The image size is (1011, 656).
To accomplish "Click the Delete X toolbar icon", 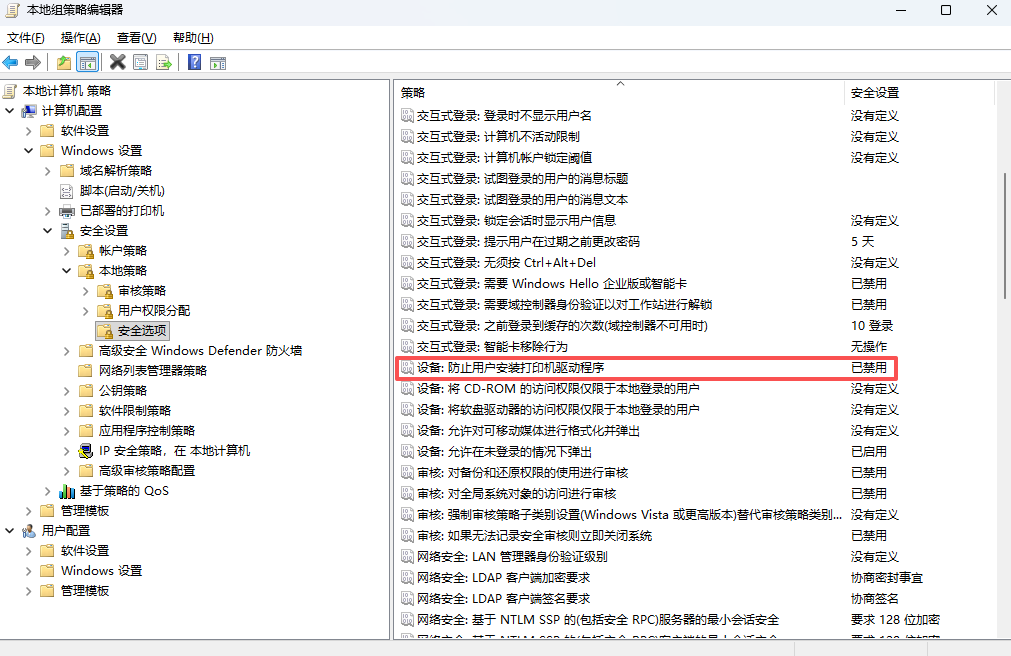I will (x=117, y=62).
